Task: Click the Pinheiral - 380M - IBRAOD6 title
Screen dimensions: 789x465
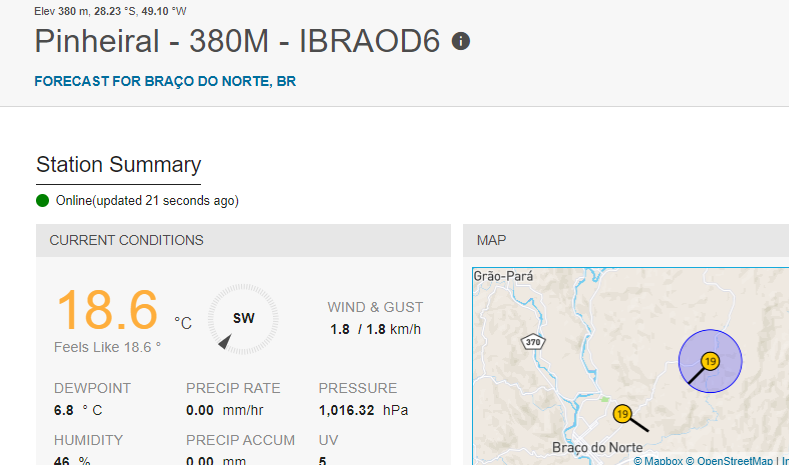Action: (x=237, y=41)
